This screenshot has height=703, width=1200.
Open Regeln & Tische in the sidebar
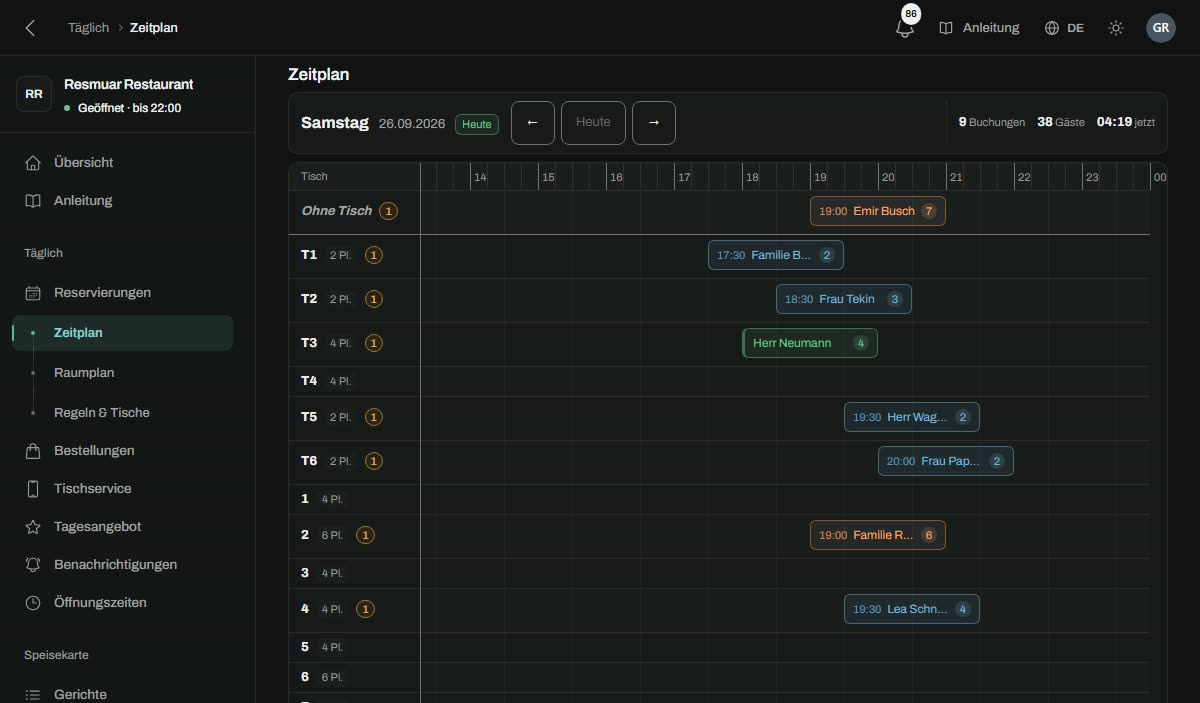click(122, 413)
